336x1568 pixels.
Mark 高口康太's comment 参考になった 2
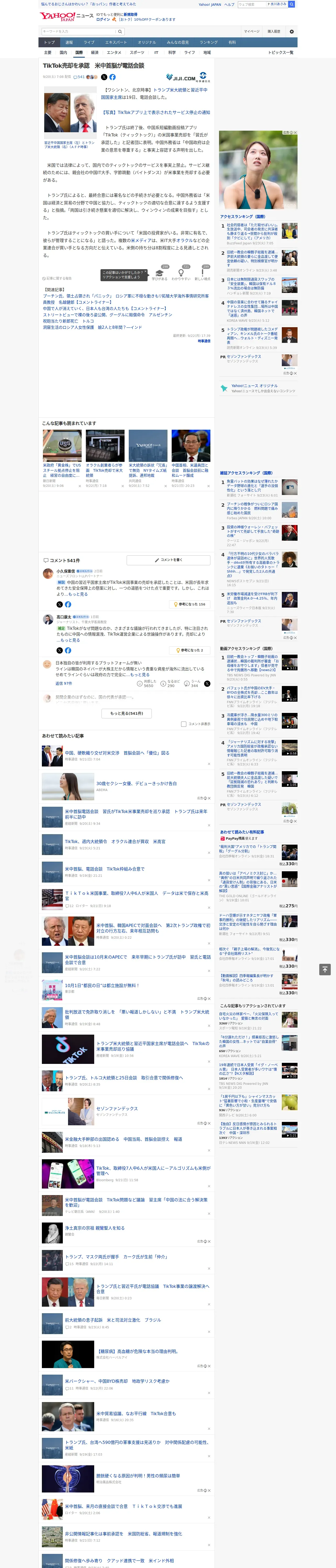coord(190,650)
